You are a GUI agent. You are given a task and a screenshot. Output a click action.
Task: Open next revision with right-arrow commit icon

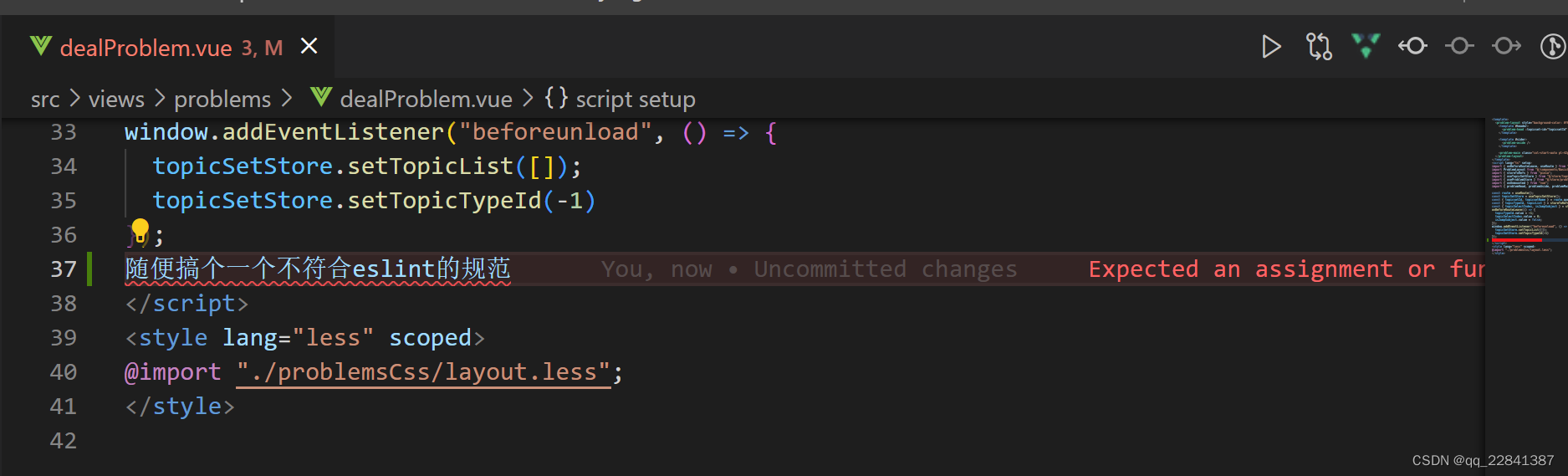point(1506,46)
